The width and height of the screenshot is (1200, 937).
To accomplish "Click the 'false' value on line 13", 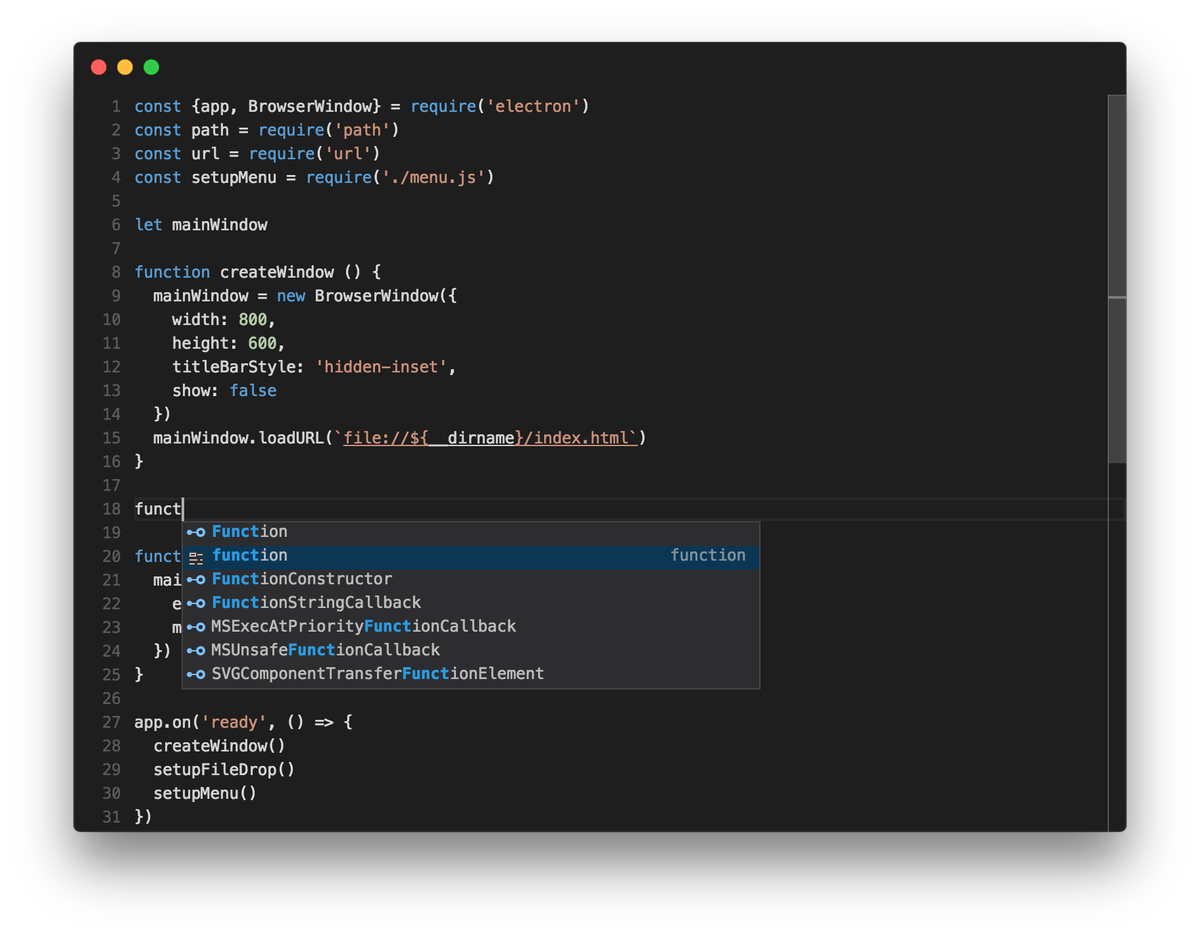I will pyautogui.click(x=253, y=391).
